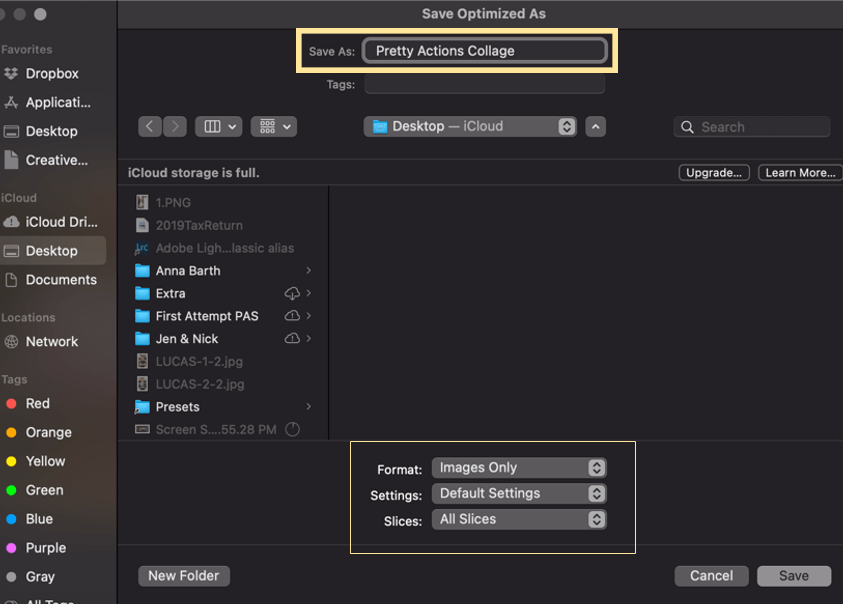The width and height of the screenshot is (843, 604).
Task: Select iCloud Drive in the sidebar
Action: point(57,222)
